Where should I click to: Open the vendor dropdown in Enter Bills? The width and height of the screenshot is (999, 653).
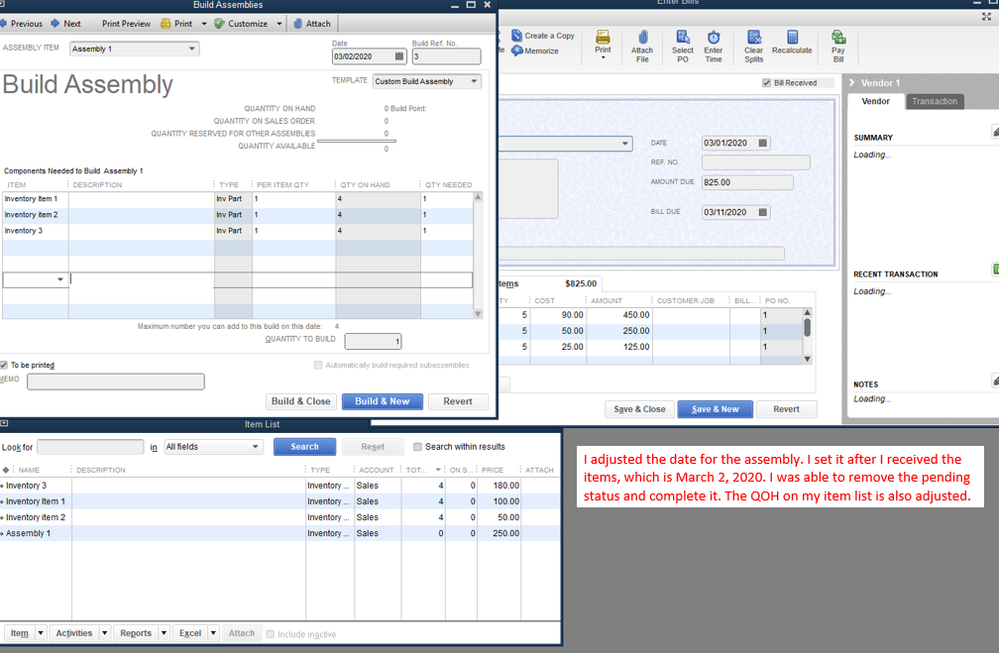(625, 143)
